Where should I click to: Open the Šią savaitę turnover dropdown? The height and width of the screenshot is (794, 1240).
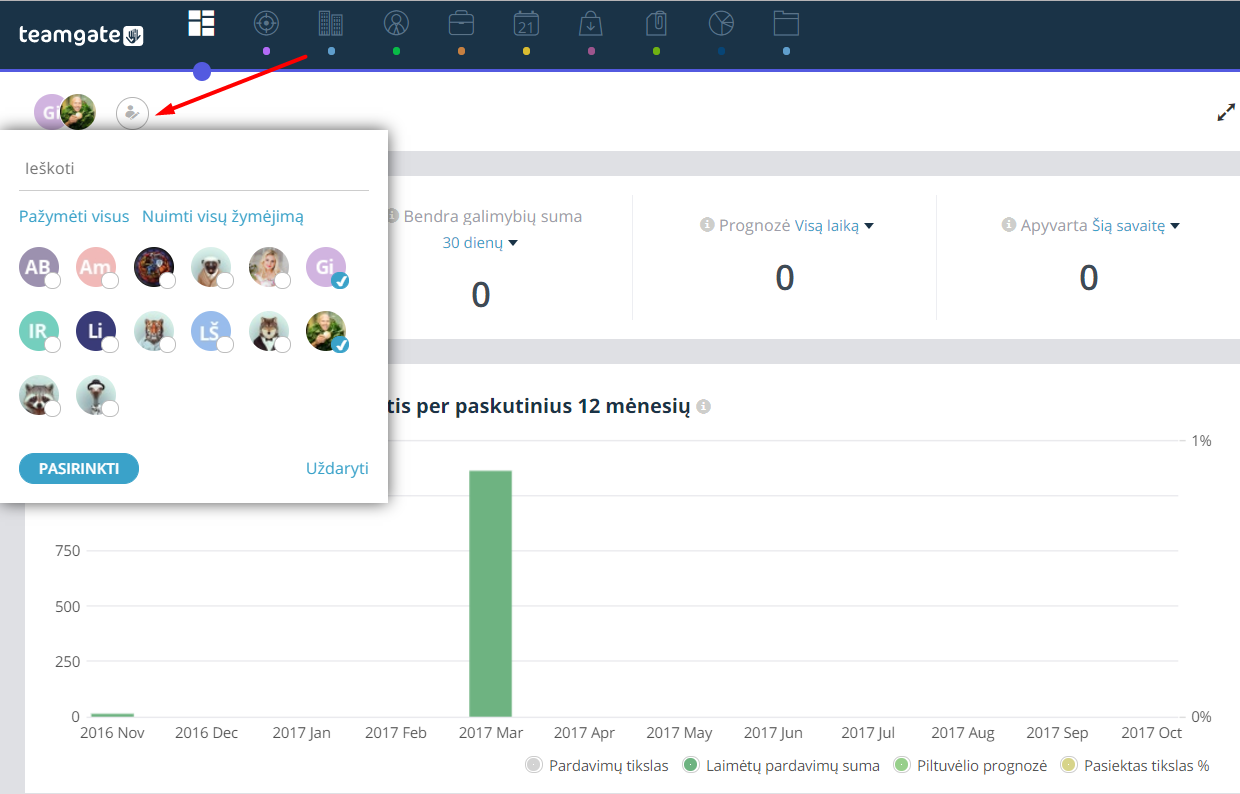pos(1136,226)
